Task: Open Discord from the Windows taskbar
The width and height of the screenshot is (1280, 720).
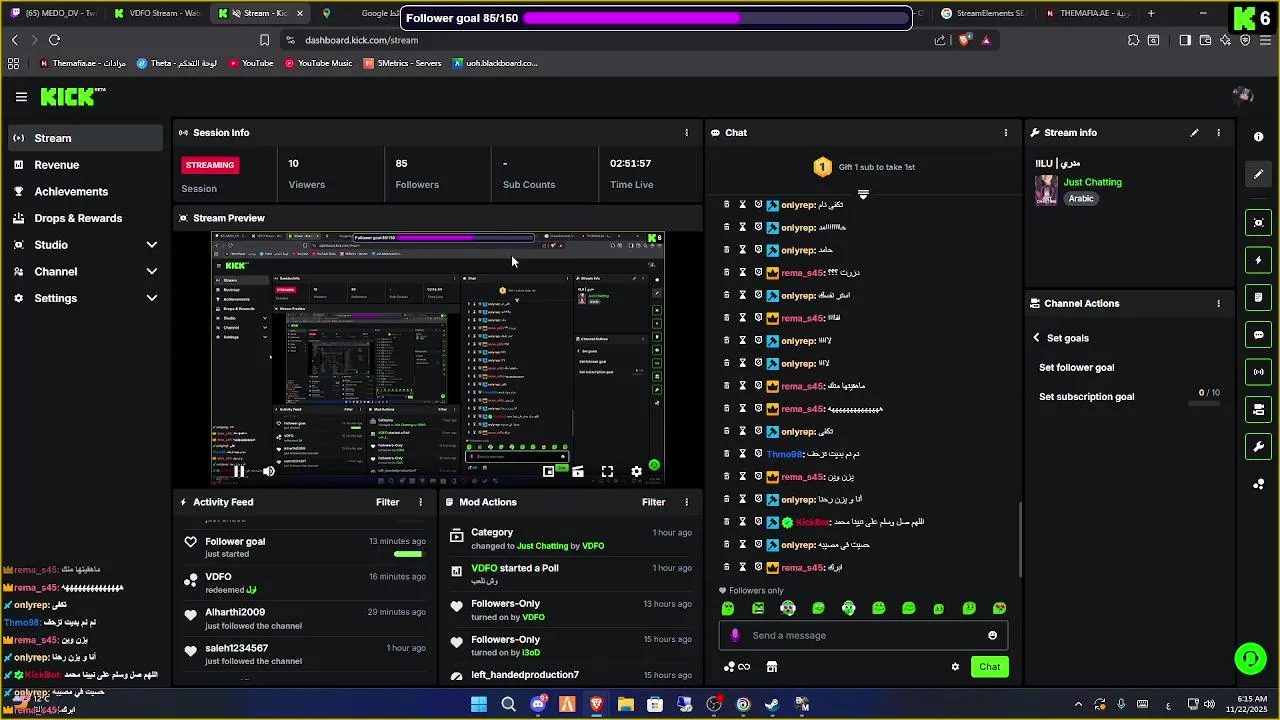Action: point(538,705)
